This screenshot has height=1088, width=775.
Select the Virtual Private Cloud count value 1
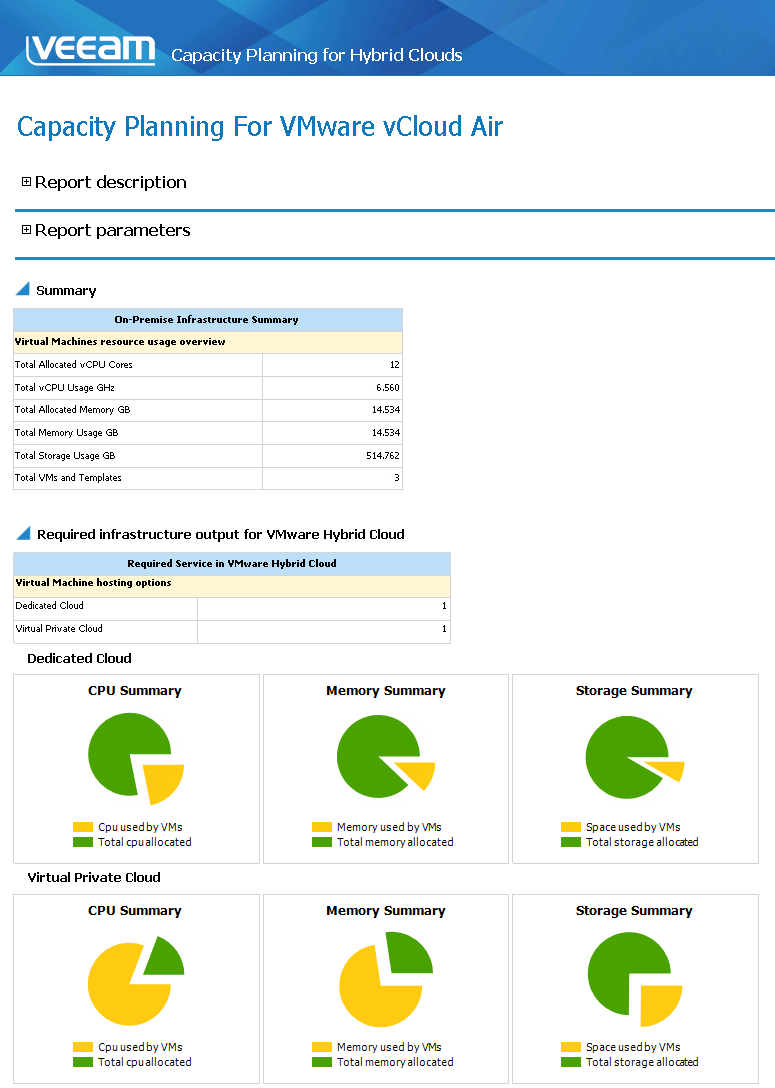[444, 629]
